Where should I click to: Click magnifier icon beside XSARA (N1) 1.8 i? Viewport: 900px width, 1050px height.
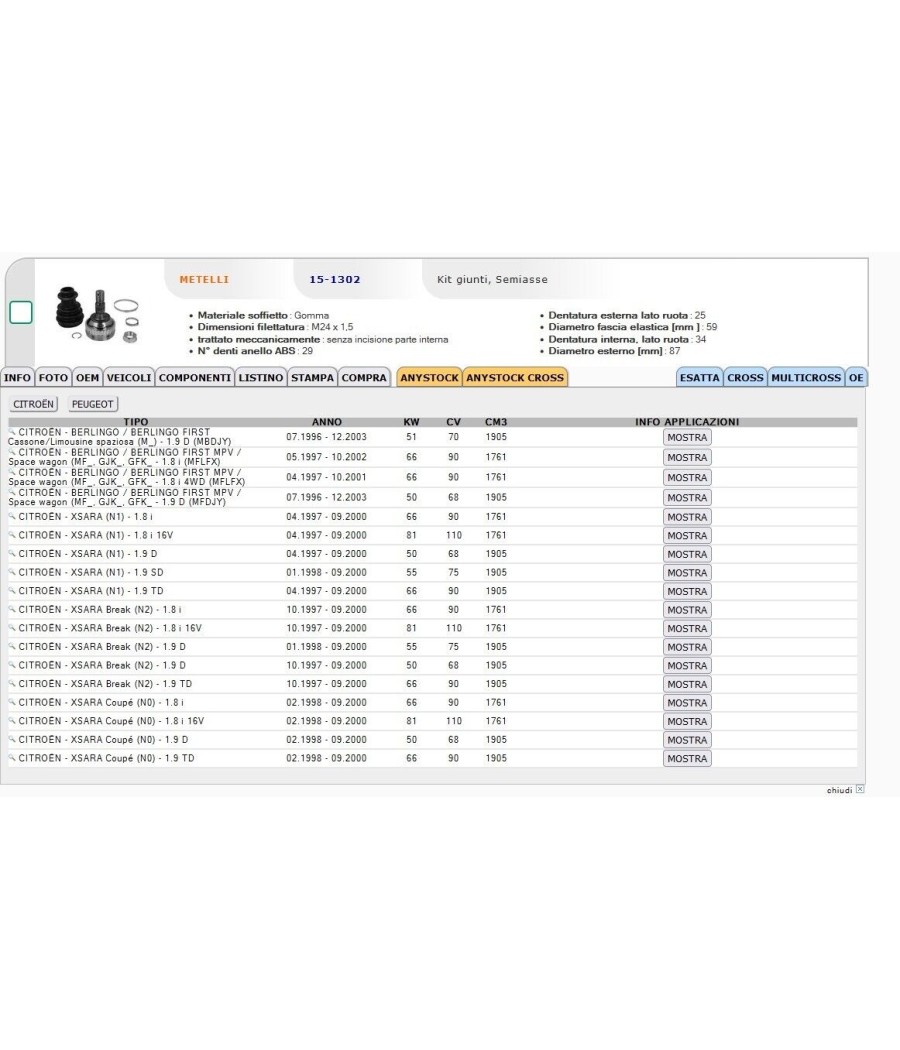coord(12,516)
